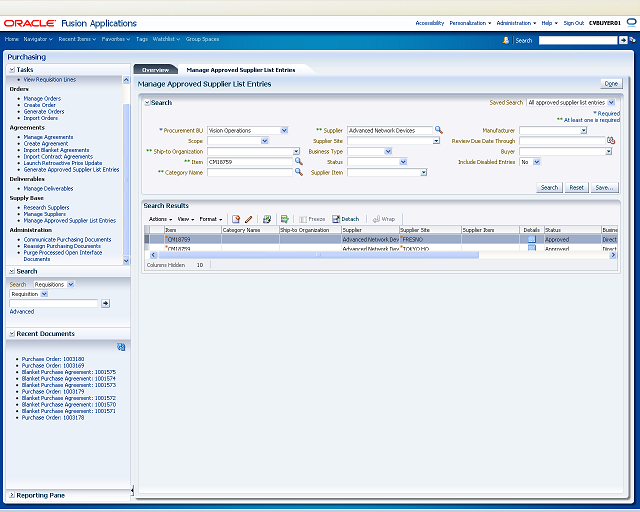
Task: Click Advanced search link in sidebar
Action: coord(22,312)
